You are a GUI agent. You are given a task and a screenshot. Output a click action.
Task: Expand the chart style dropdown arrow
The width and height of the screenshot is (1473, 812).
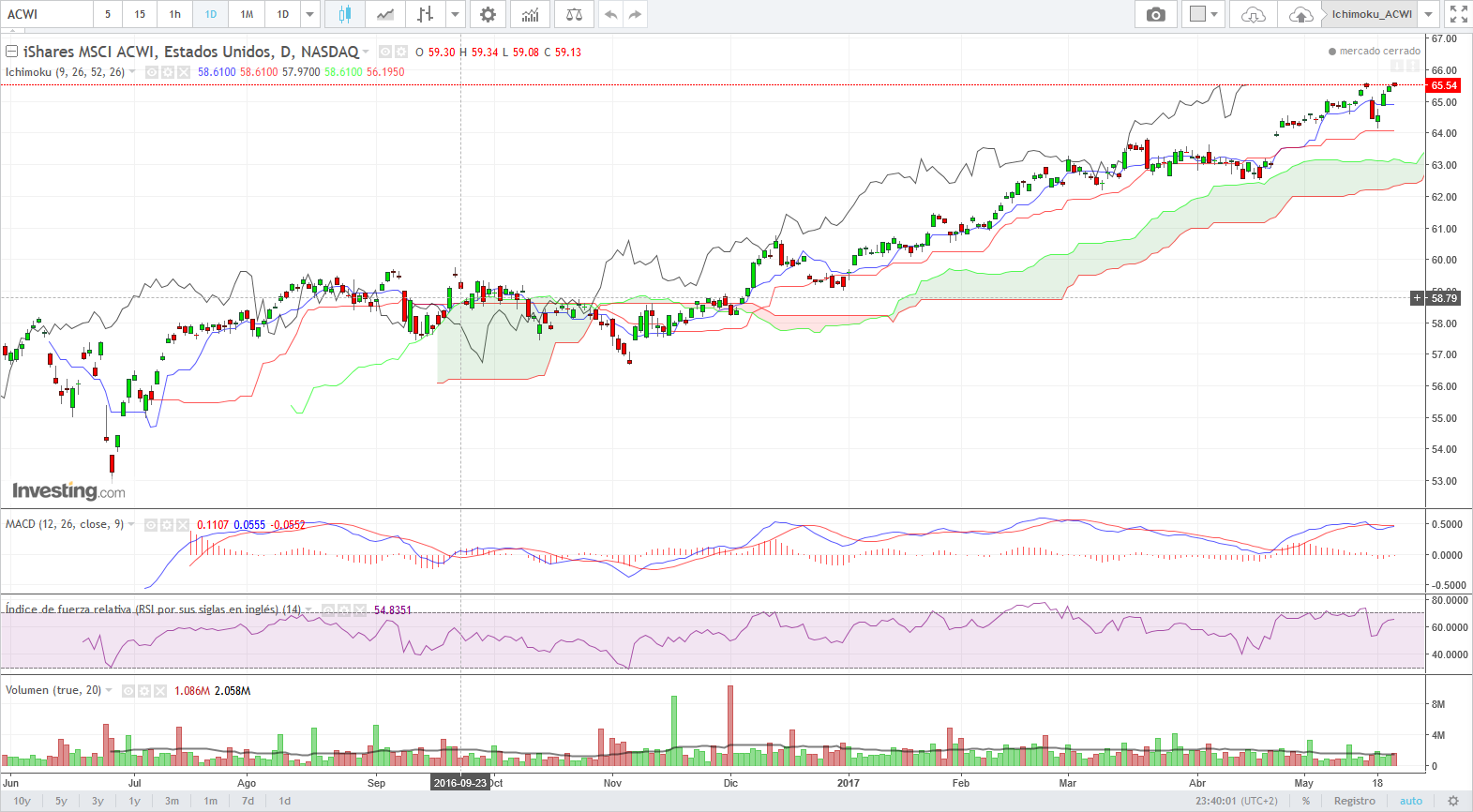pyautogui.click(x=456, y=14)
